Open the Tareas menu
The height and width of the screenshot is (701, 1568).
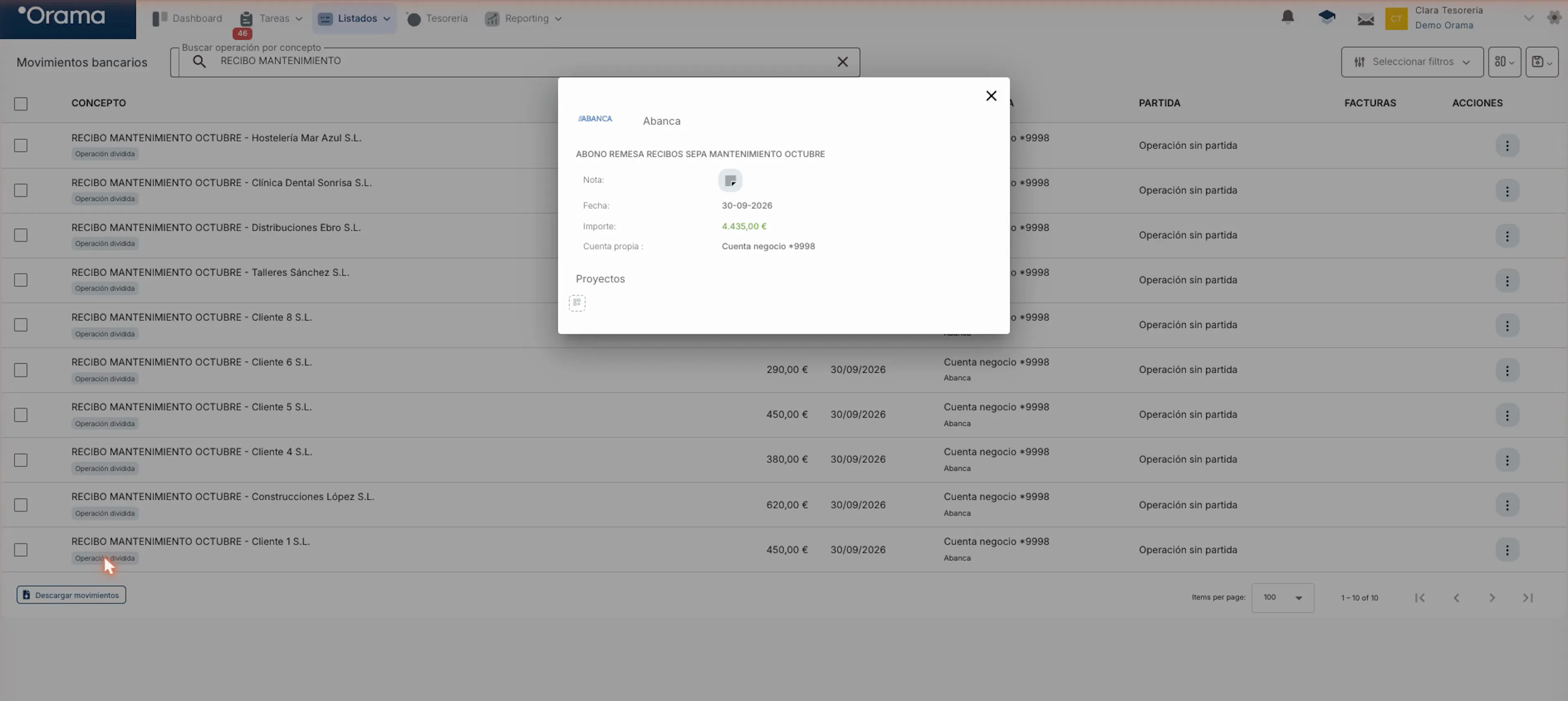pos(270,18)
